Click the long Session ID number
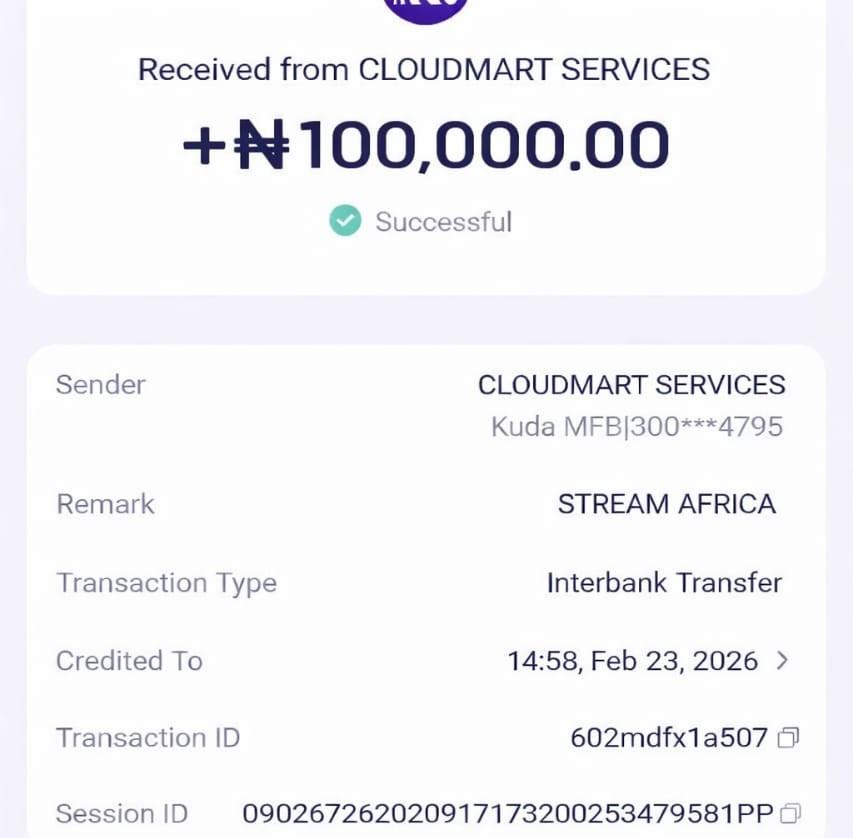Image resolution: width=853 pixels, height=838 pixels. pos(508,813)
